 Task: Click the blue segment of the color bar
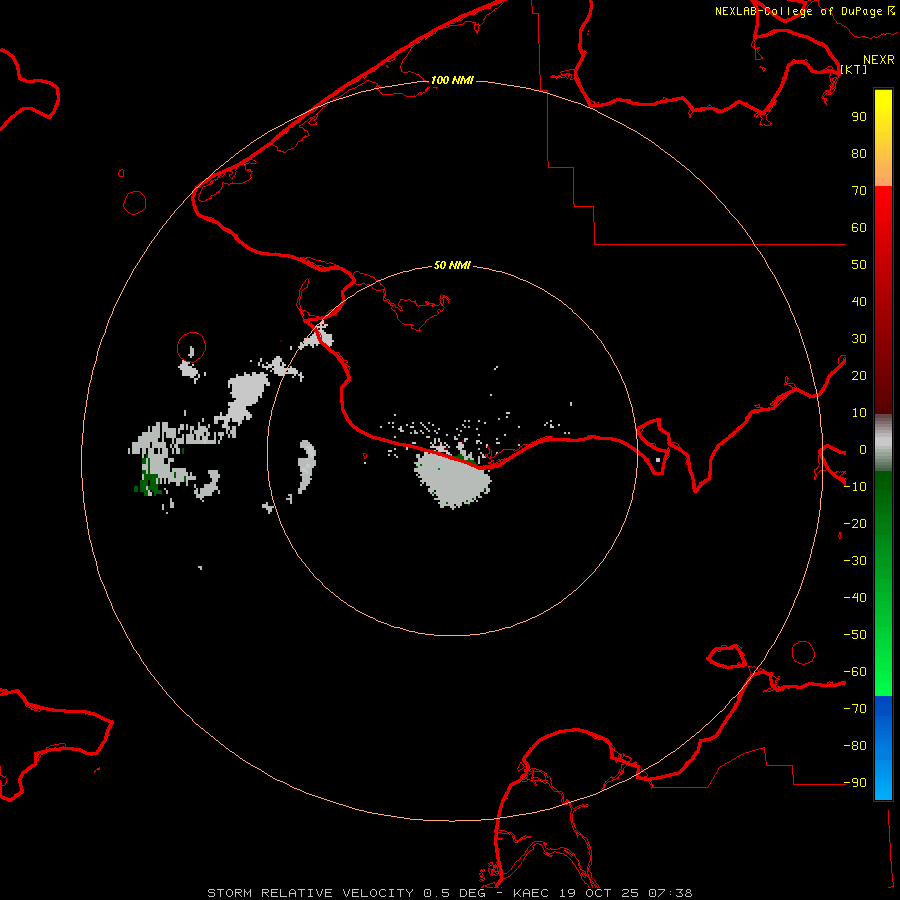(883, 748)
